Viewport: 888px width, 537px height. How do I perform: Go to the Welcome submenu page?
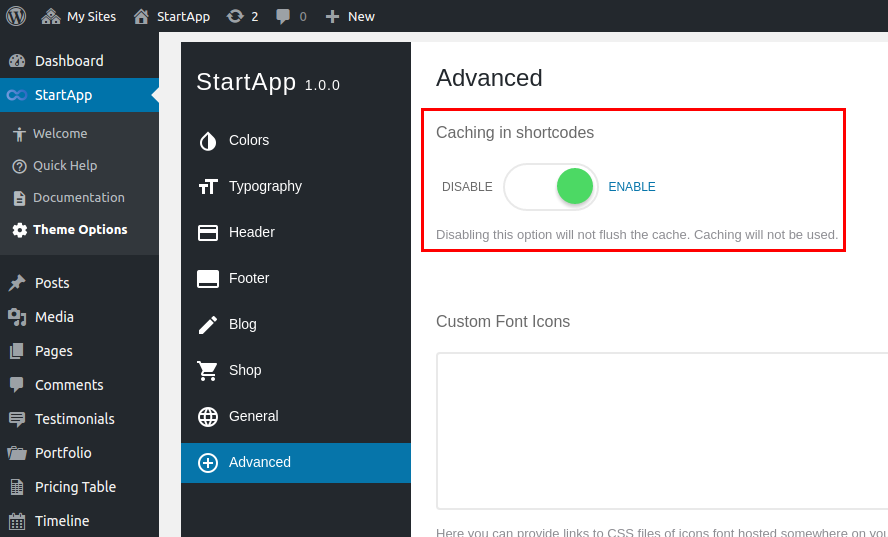point(79,134)
